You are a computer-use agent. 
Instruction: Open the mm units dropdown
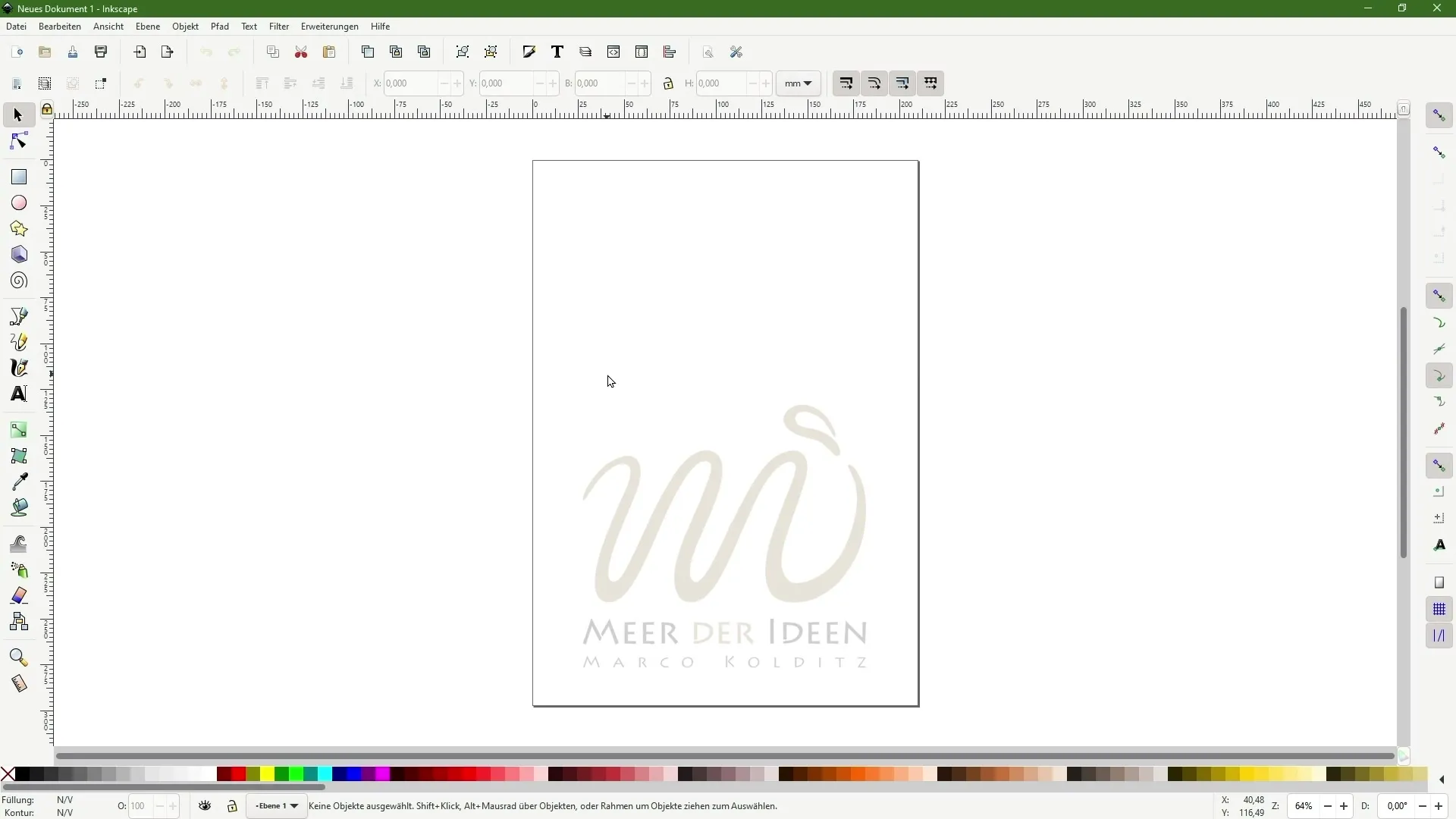tap(798, 83)
